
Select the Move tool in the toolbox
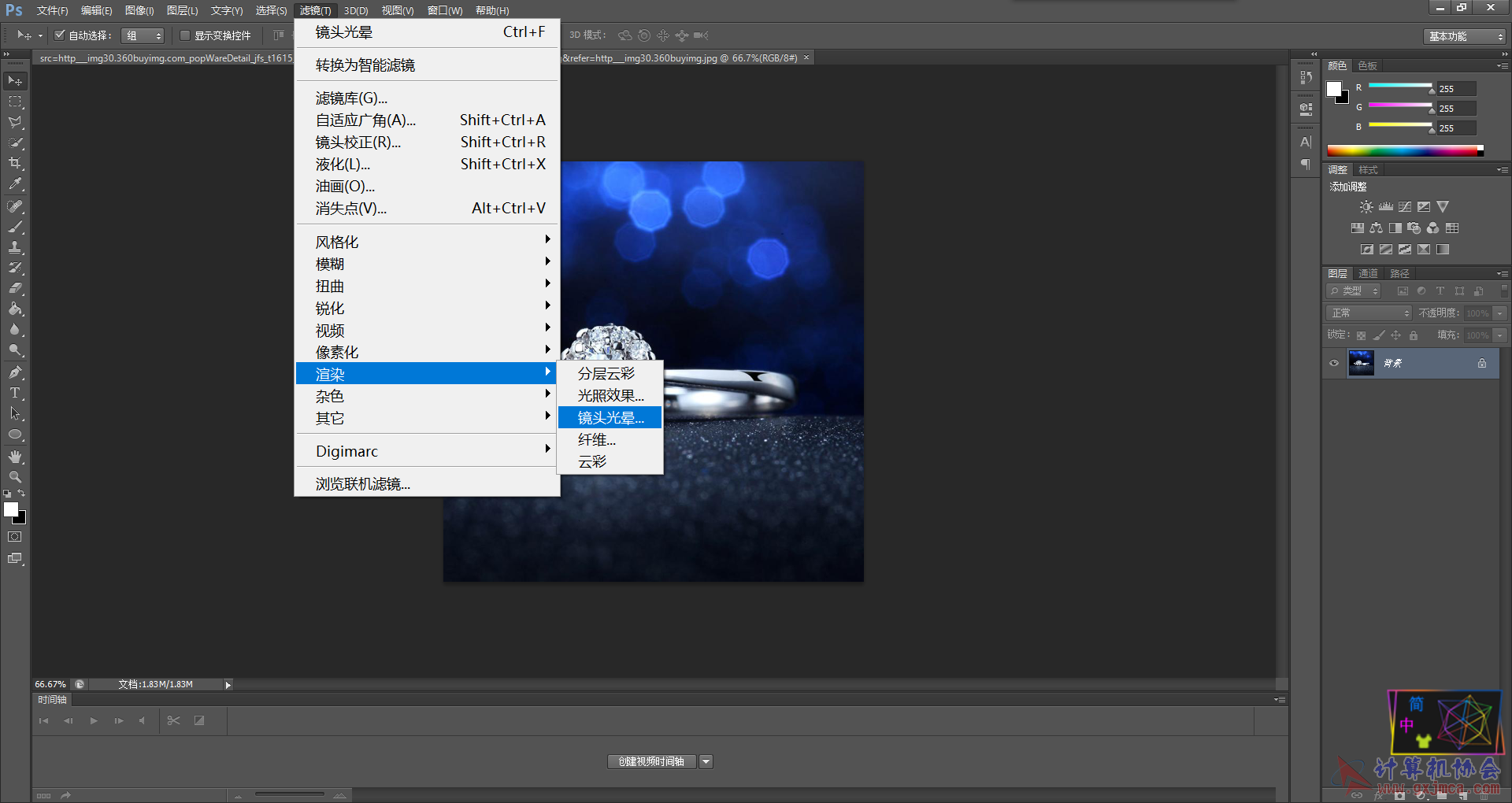tap(15, 81)
